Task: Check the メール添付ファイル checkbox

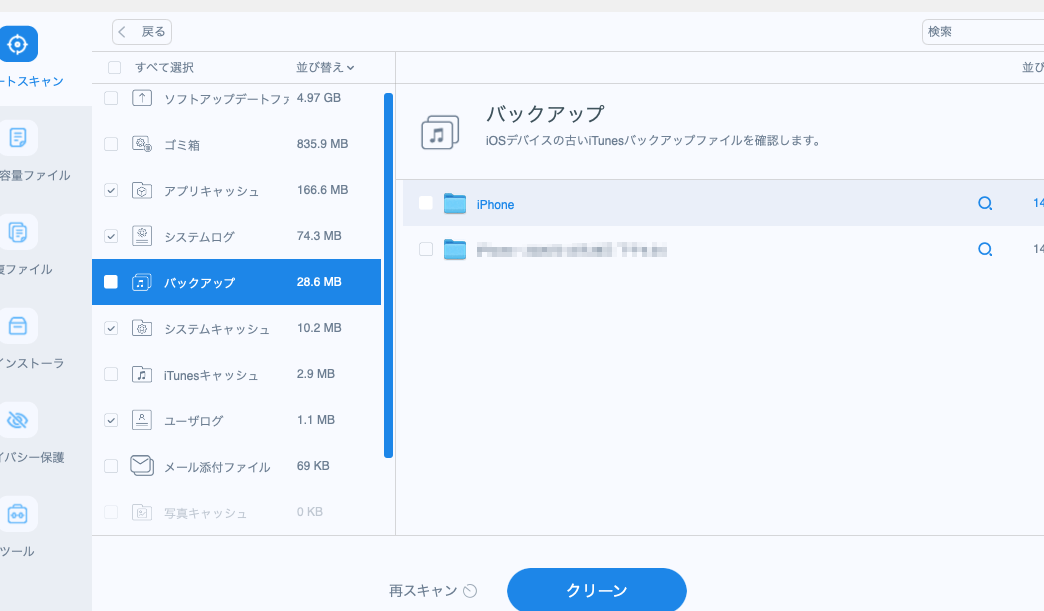Action: coord(111,466)
